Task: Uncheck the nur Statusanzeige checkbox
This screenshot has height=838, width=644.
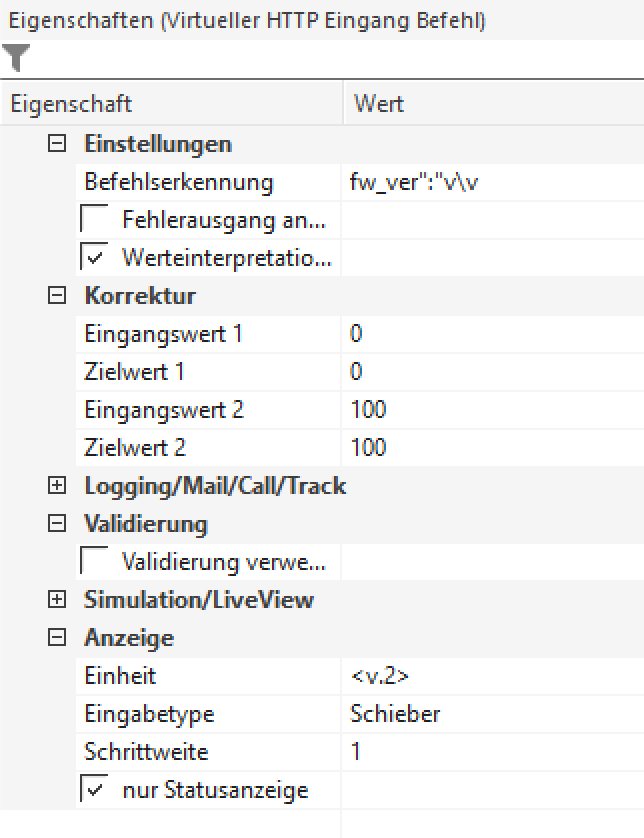Action: (x=95, y=790)
